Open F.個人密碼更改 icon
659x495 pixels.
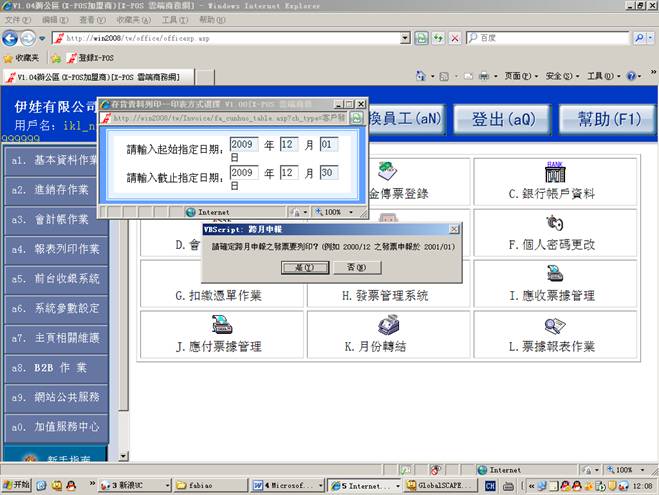point(553,223)
